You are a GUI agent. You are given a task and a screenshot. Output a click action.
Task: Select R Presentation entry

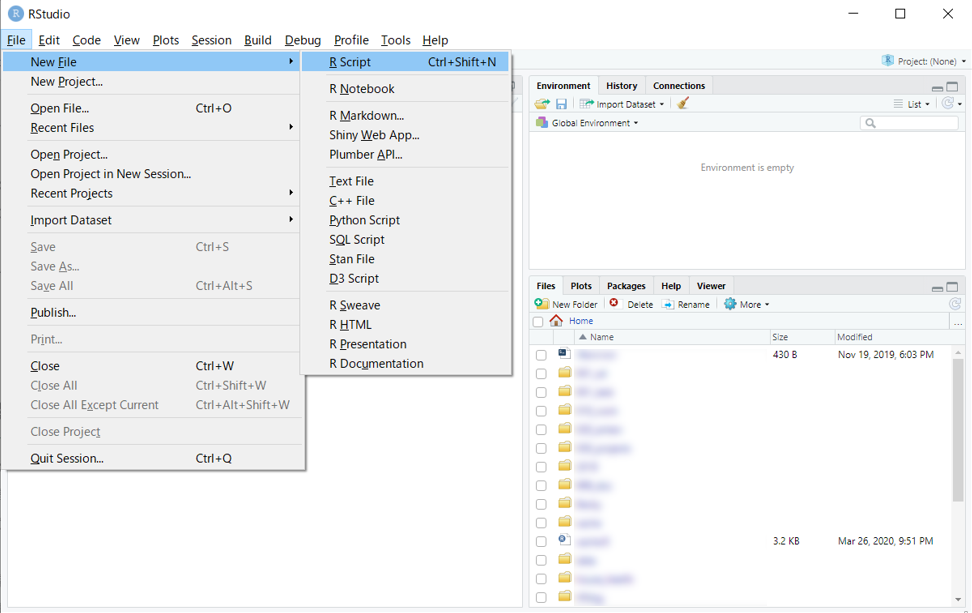tap(405, 344)
